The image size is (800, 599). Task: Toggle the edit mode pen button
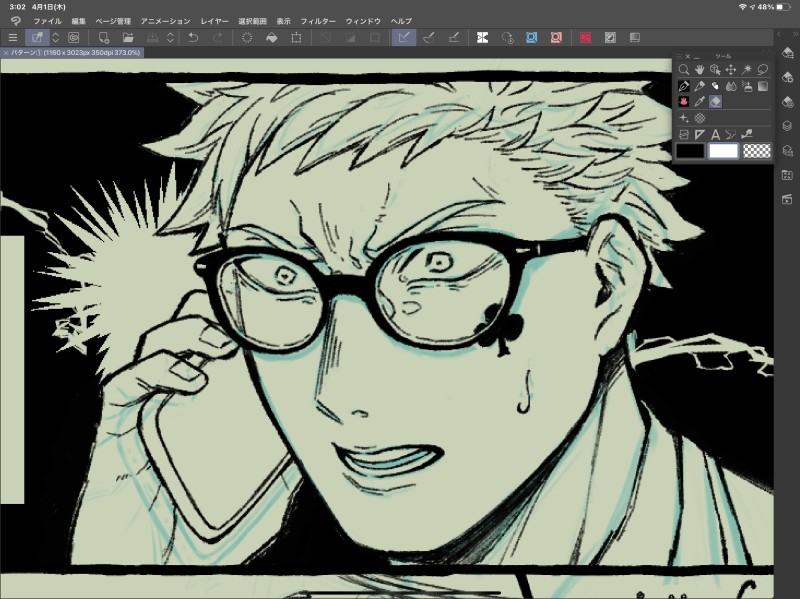tap(37, 38)
